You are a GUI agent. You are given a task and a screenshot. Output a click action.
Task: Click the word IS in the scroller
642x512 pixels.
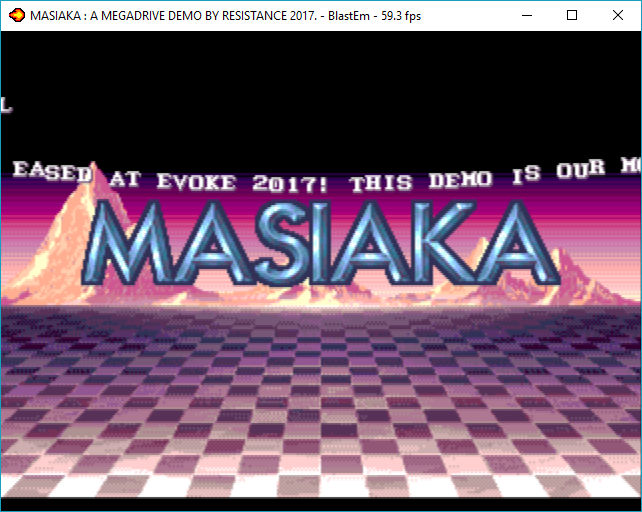pyautogui.click(x=526, y=174)
